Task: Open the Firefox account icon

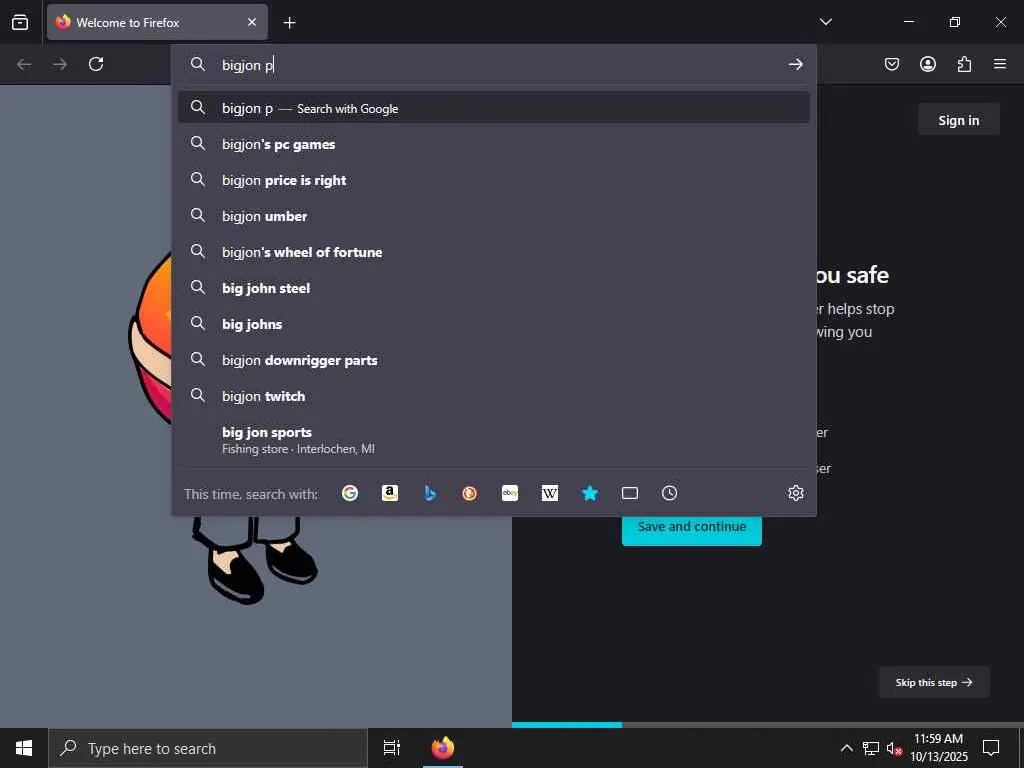Action: click(x=927, y=64)
